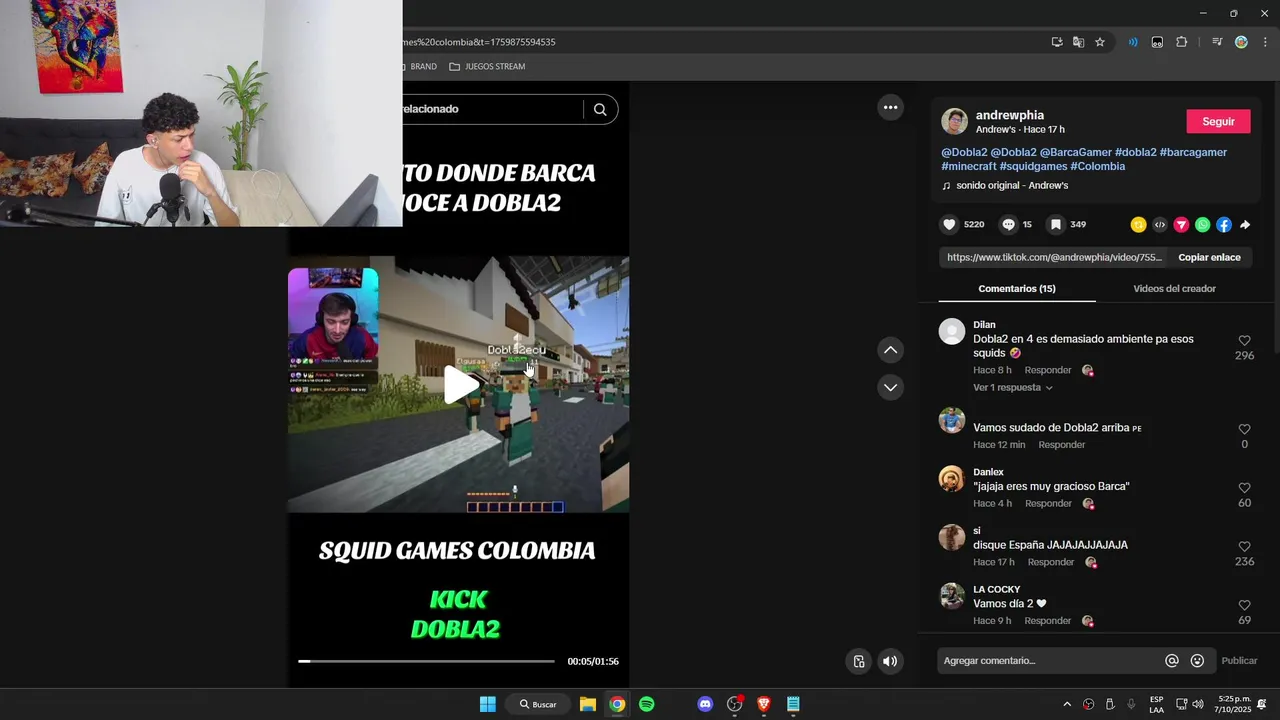Click the search magnifier icon

tap(600, 109)
